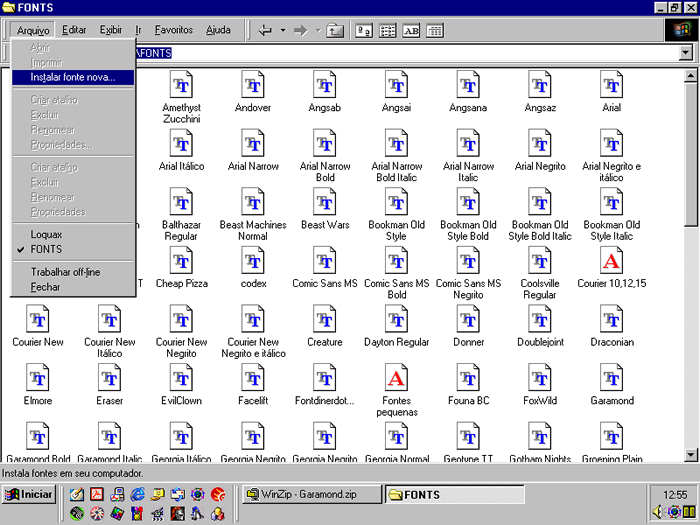Screen dimensions: 700x525
Task: Click Fechar in the Arquivo menu
Action: pos(73,287)
